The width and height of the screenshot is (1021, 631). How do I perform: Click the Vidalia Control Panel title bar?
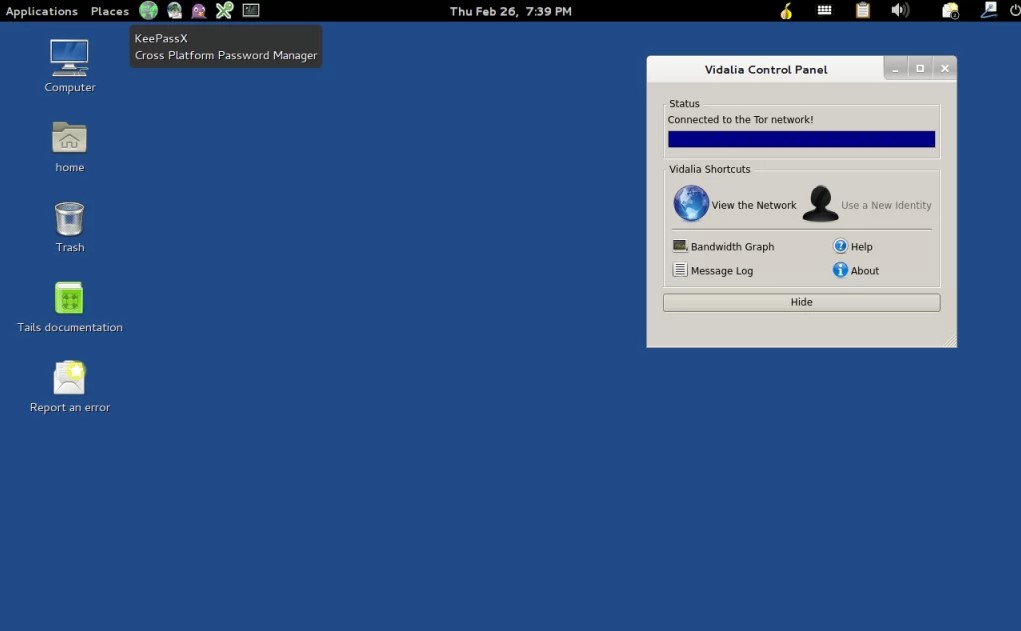[765, 69]
